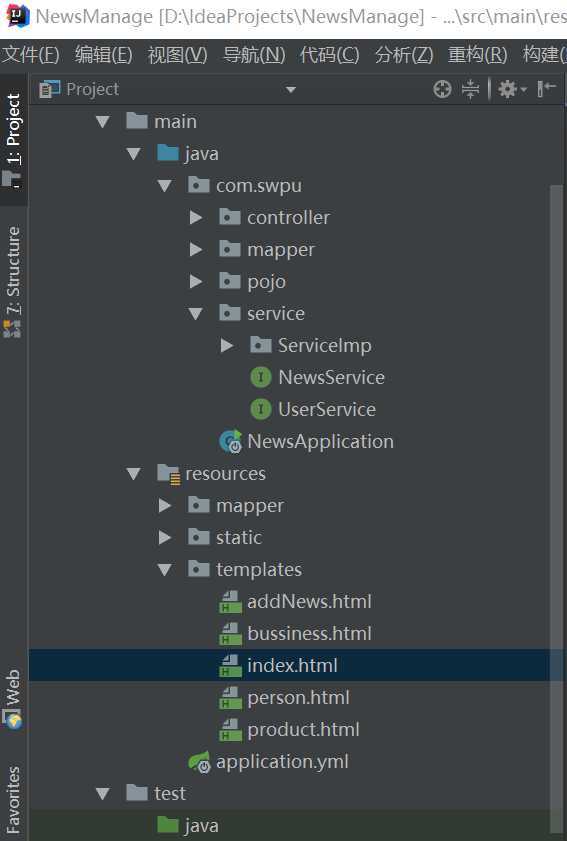Click the index.html file icon
The image size is (567, 841).
click(230, 666)
